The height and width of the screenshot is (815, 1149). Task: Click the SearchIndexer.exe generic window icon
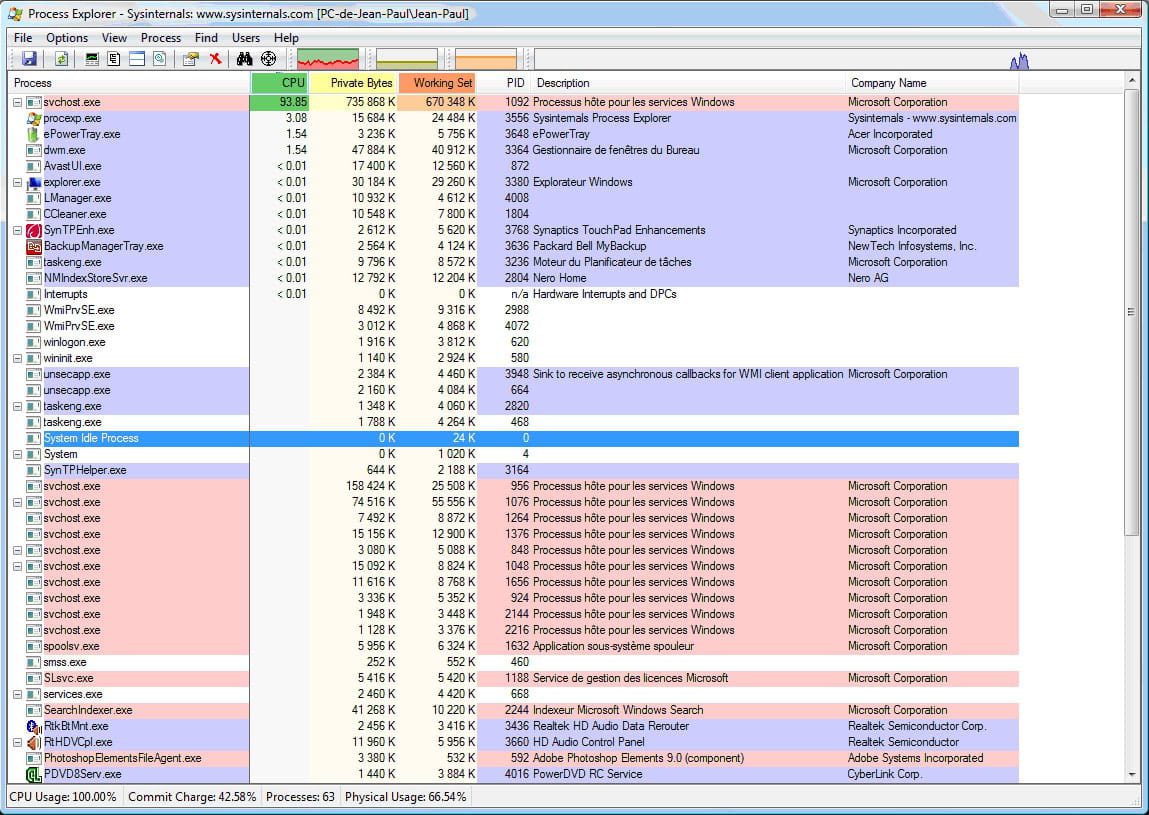pos(34,710)
